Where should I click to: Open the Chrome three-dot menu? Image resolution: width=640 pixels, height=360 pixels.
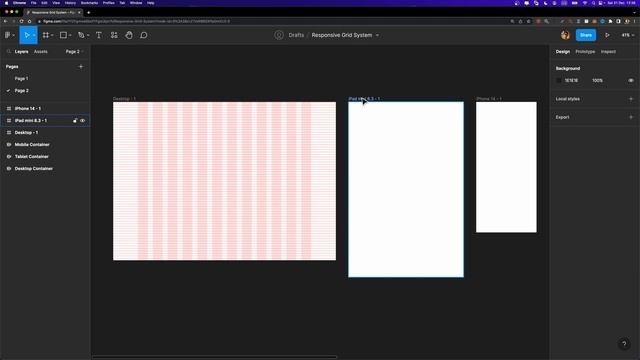[635, 21]
